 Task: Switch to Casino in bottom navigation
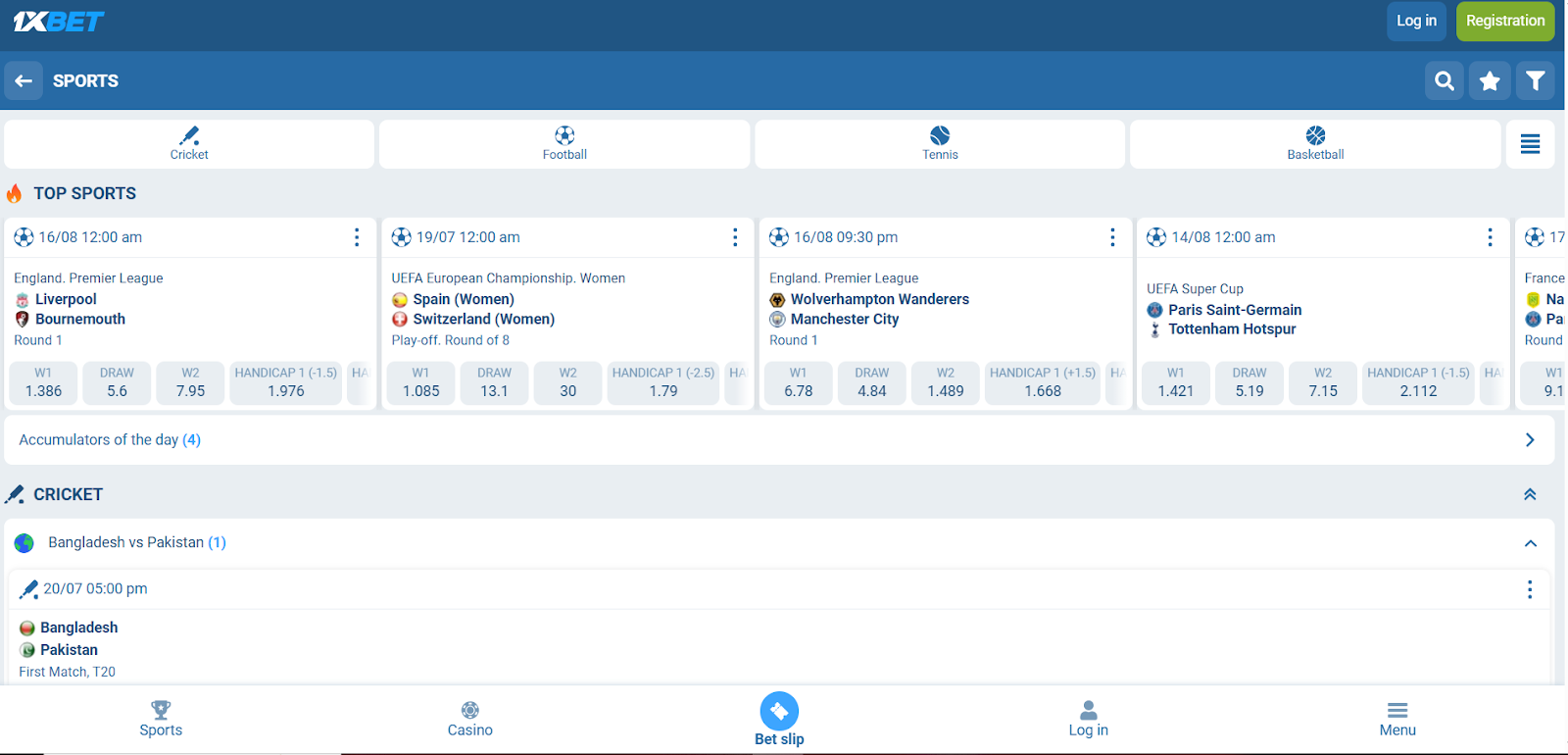[x=470, y=719]
